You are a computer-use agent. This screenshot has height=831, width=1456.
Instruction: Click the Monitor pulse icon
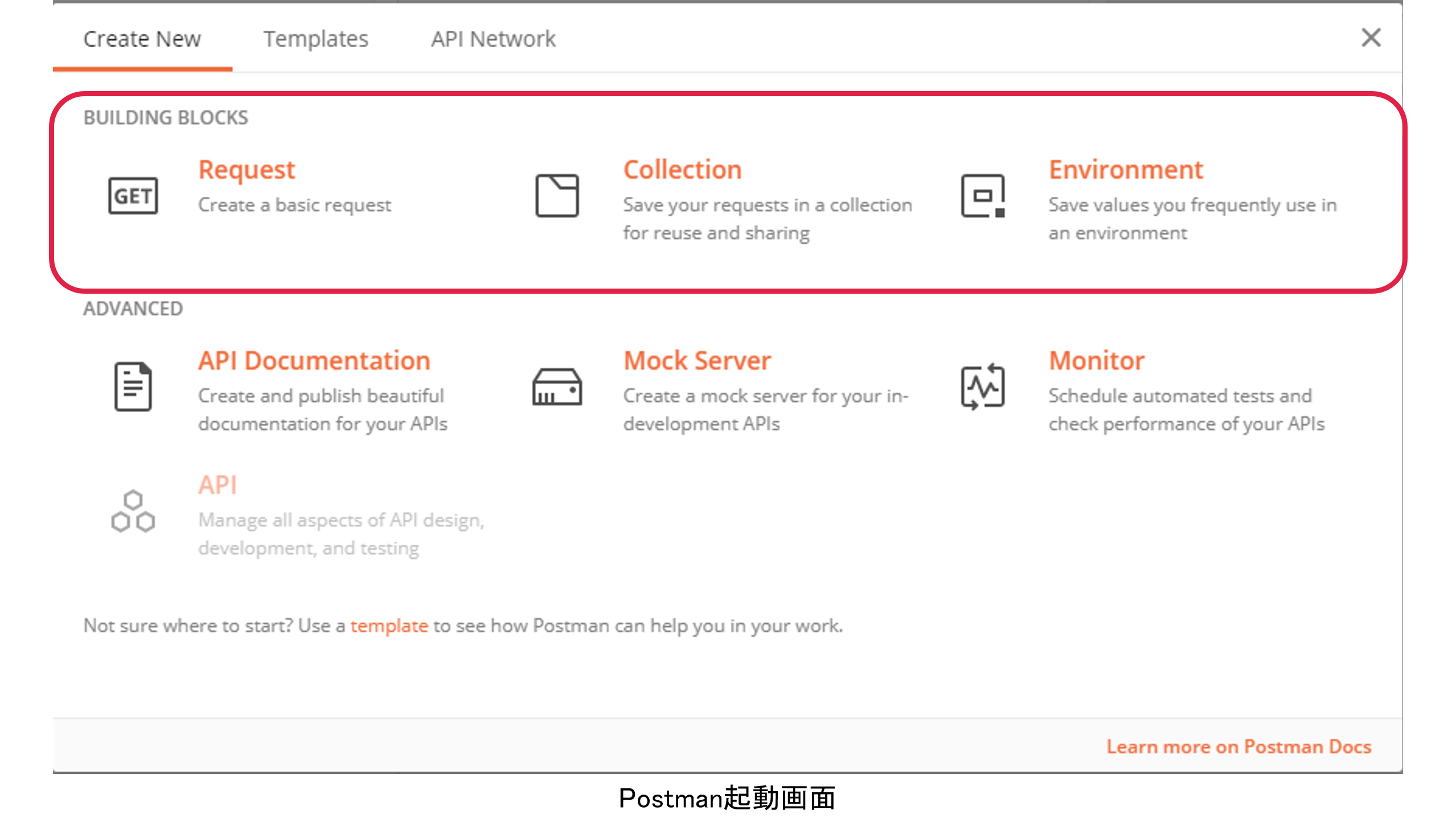tap(982, 386)
